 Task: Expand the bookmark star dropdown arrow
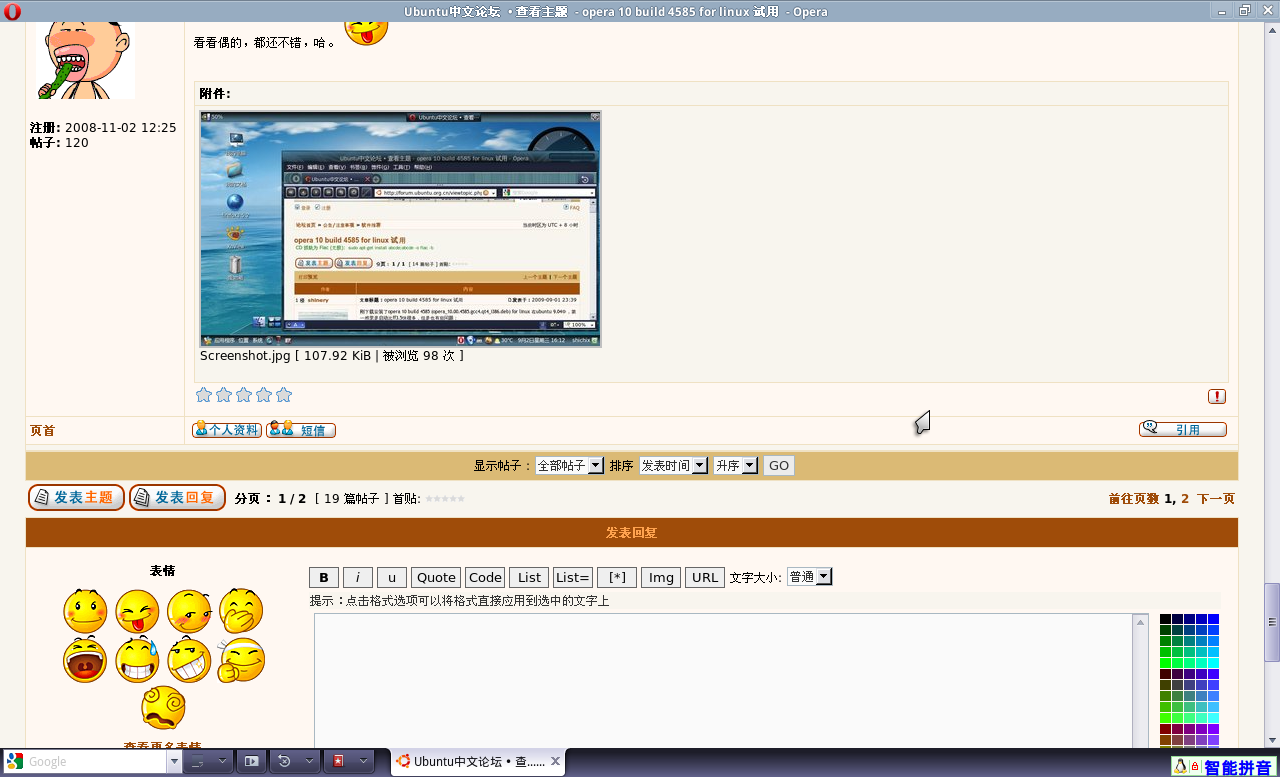pos(364,761)
